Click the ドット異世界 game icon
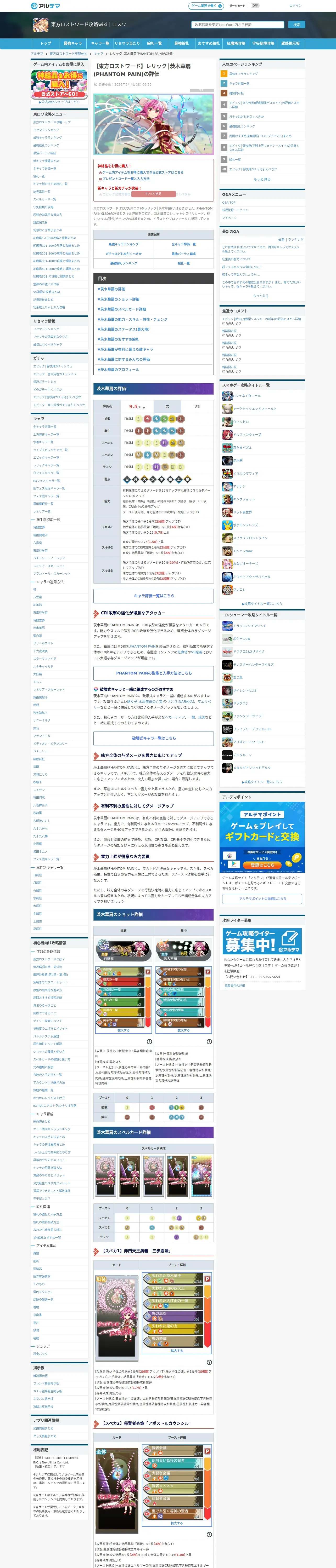Image resolution: width=336 pixels, height=1568 pixels. pos(227,512)
